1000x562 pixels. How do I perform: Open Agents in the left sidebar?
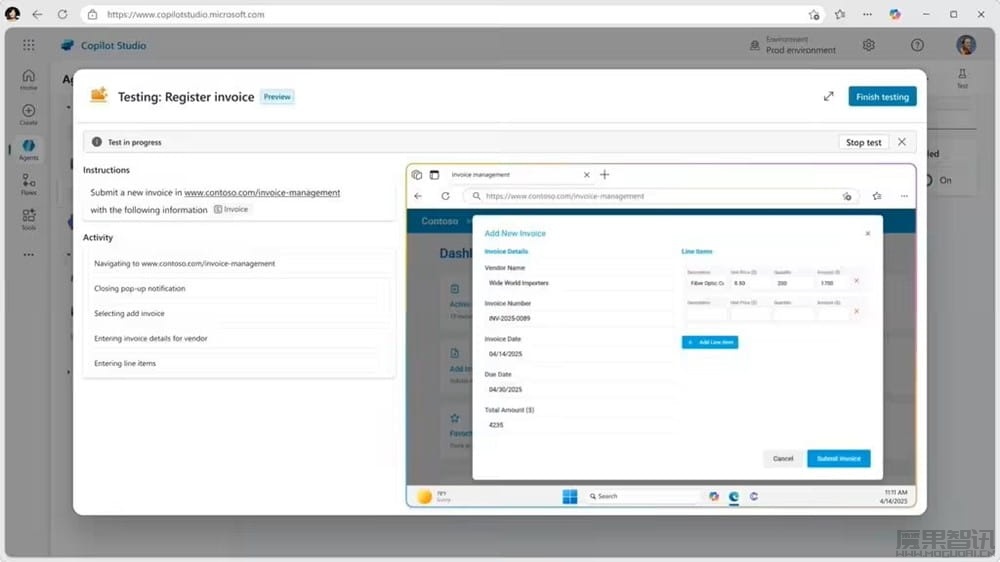[x=29, y=150]
